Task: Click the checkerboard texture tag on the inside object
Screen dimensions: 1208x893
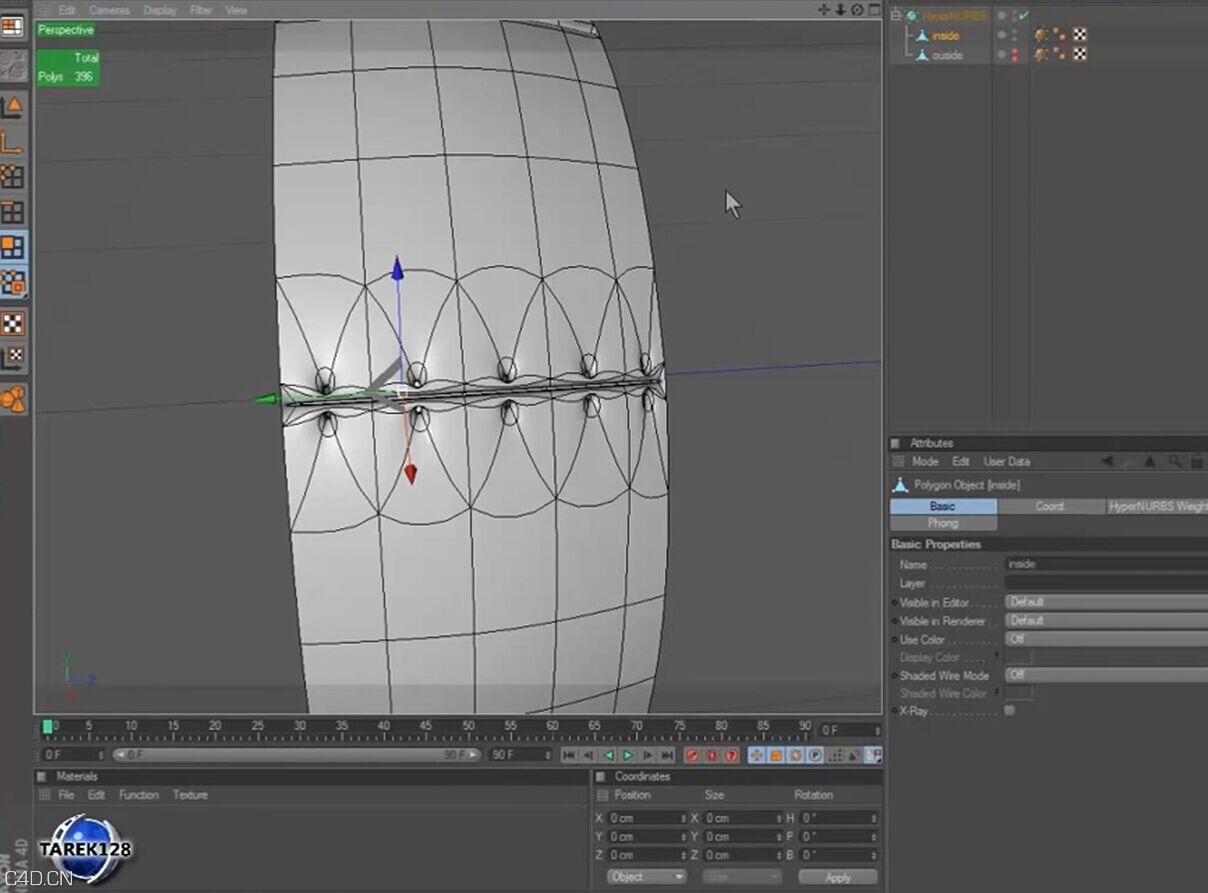Action: pyautogui.click(x=1080, y=35)
